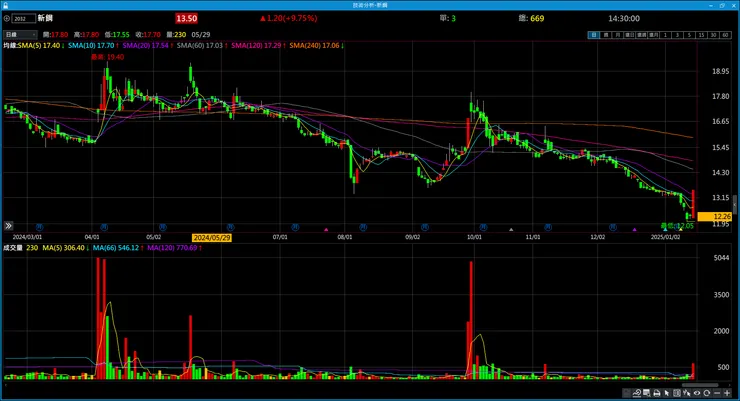Switch to the 15-minute chart button
The image size is (740, 401).
pos(701,35)
